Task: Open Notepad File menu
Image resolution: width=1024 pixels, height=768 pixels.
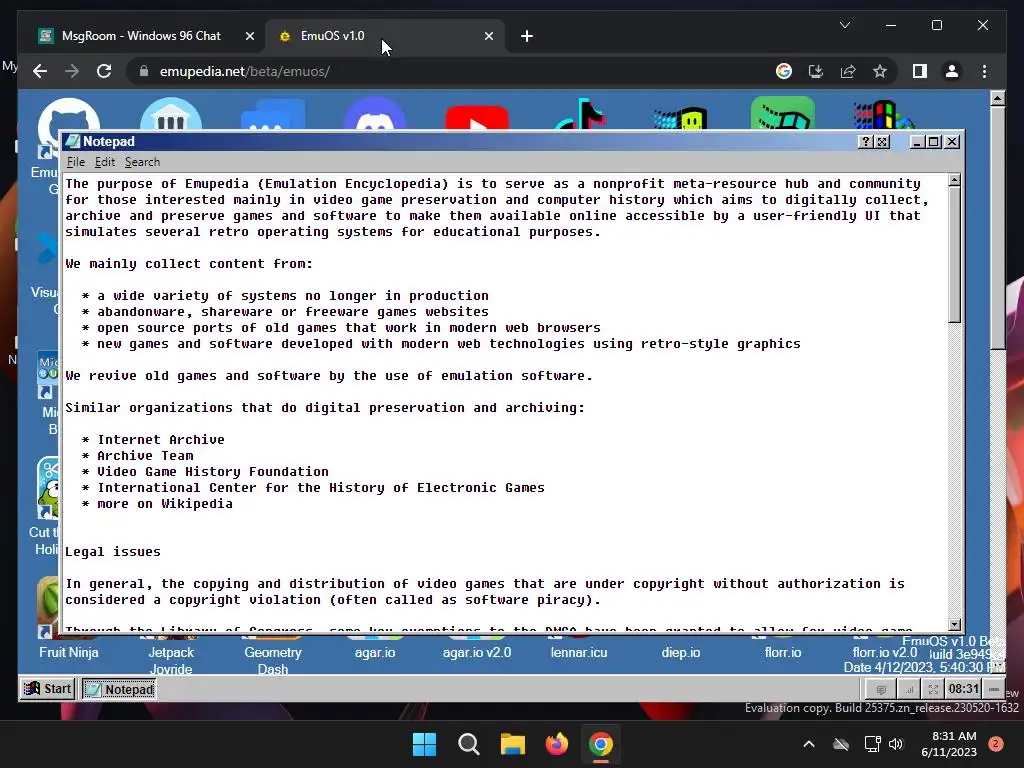Action: [76, 162]
